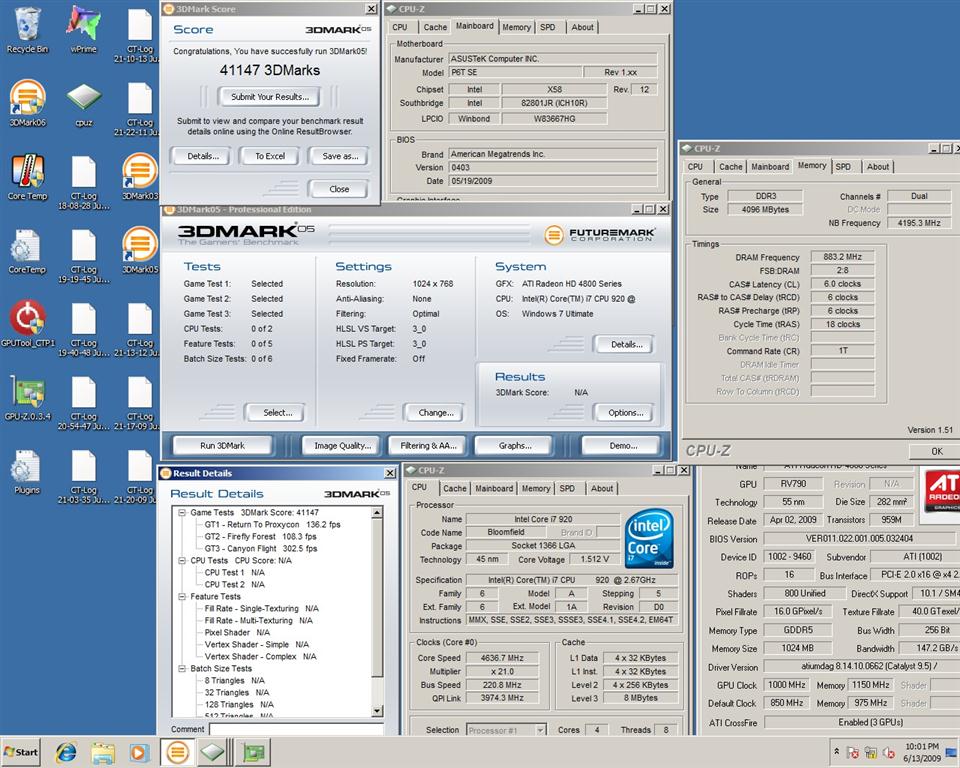This screenshot has height=768, width=960.
Task: Open Windows Explorer folder in taskbar
Action: (103, 752)
